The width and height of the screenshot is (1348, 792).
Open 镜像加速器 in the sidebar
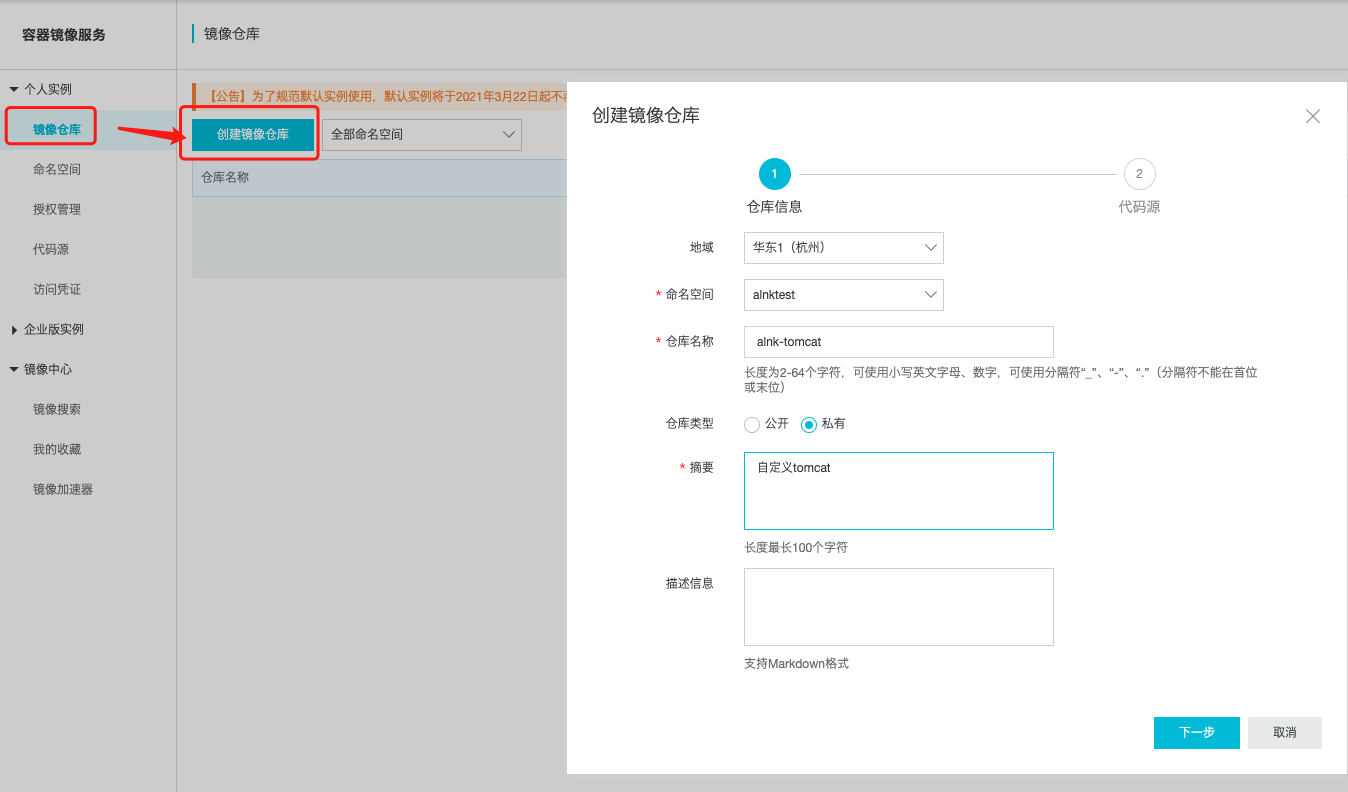click(x=63, y=489)
